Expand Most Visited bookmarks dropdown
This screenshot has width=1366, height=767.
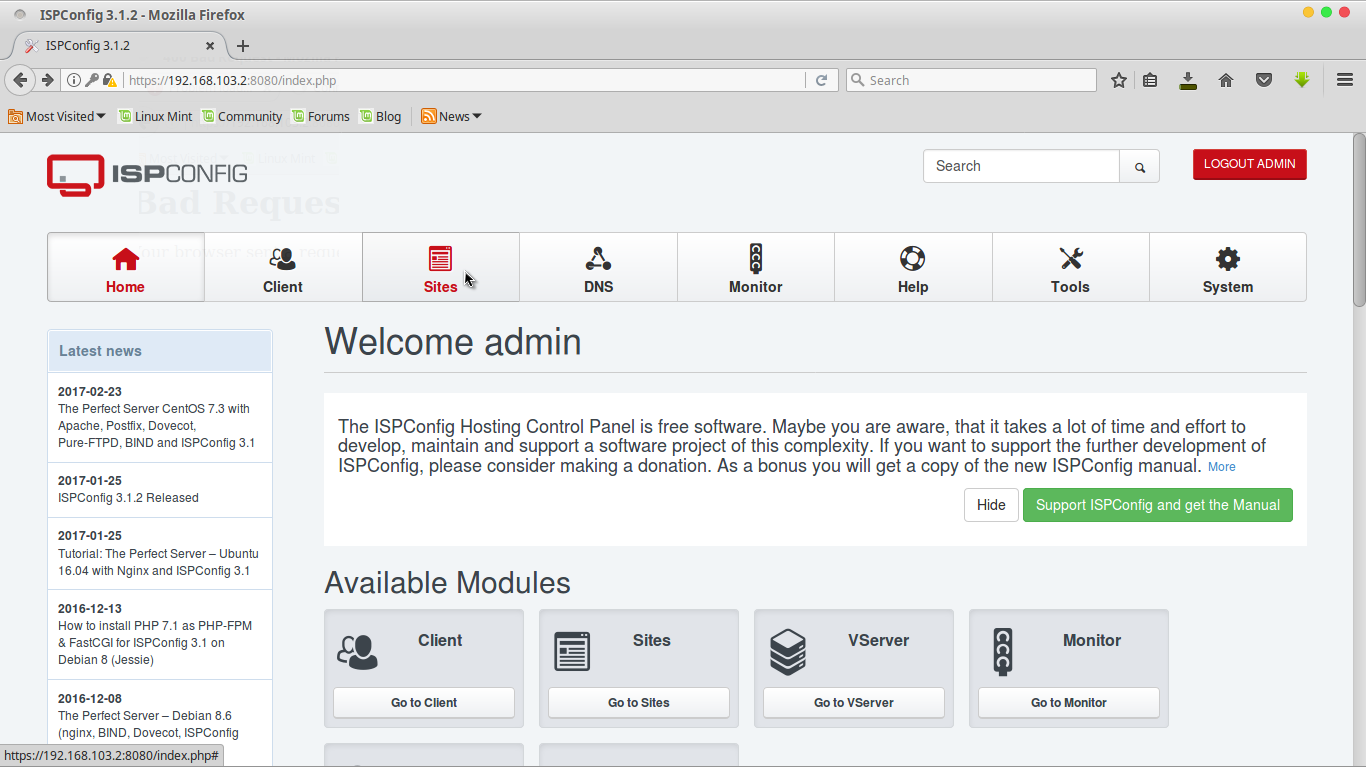point(57,116)
